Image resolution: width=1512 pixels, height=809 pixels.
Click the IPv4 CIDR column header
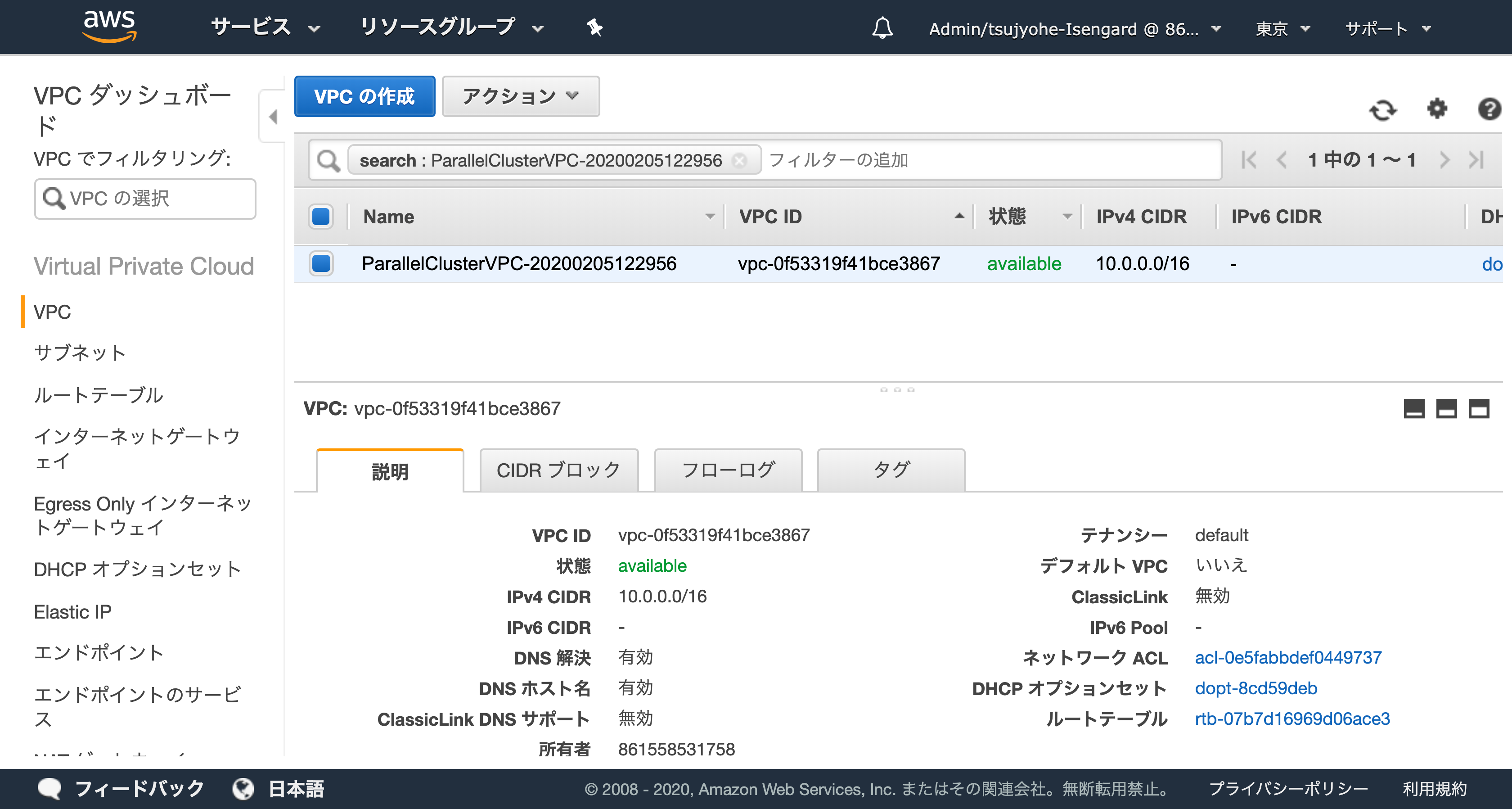coord(1141,217)
